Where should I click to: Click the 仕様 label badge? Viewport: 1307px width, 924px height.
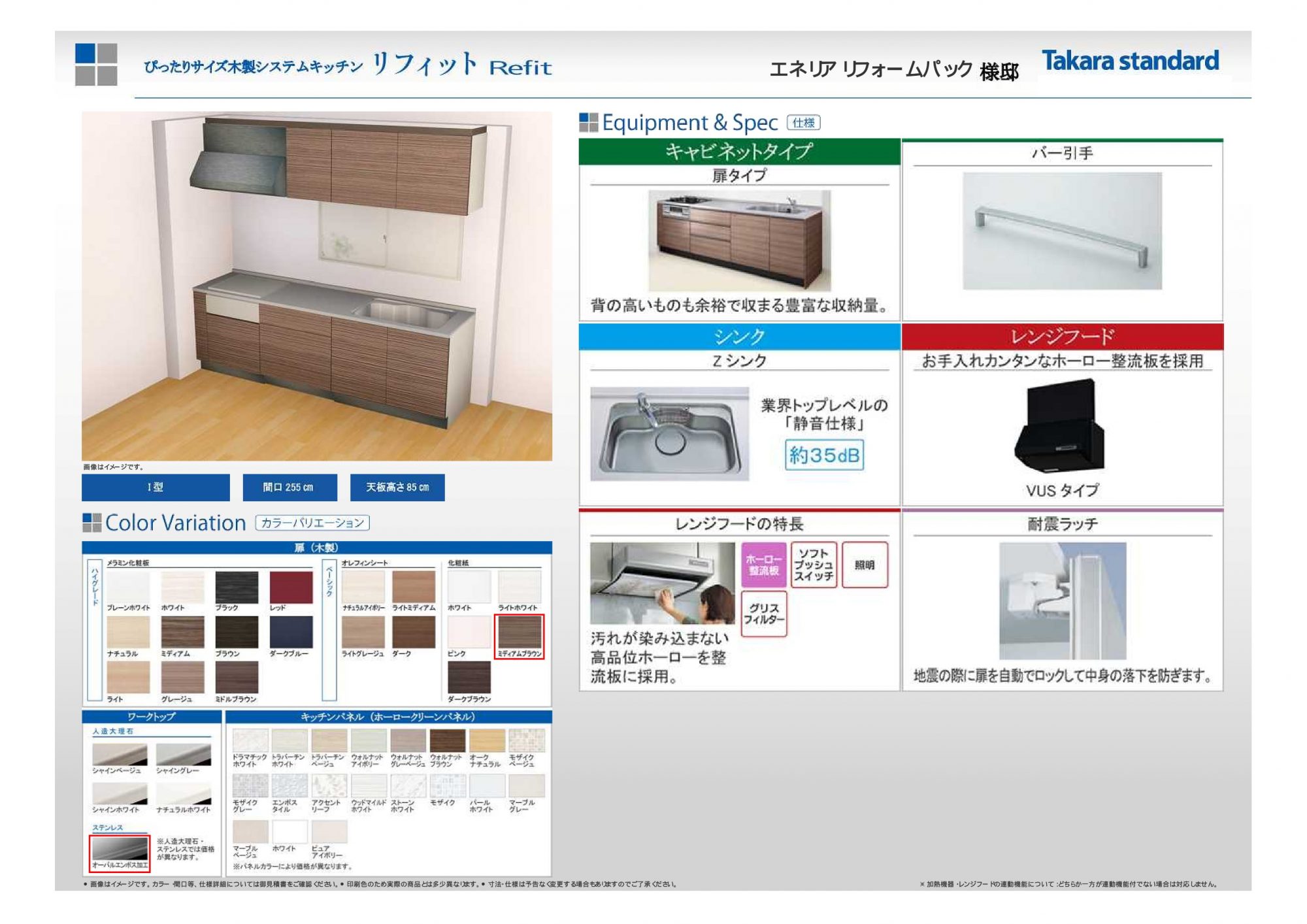803,122
